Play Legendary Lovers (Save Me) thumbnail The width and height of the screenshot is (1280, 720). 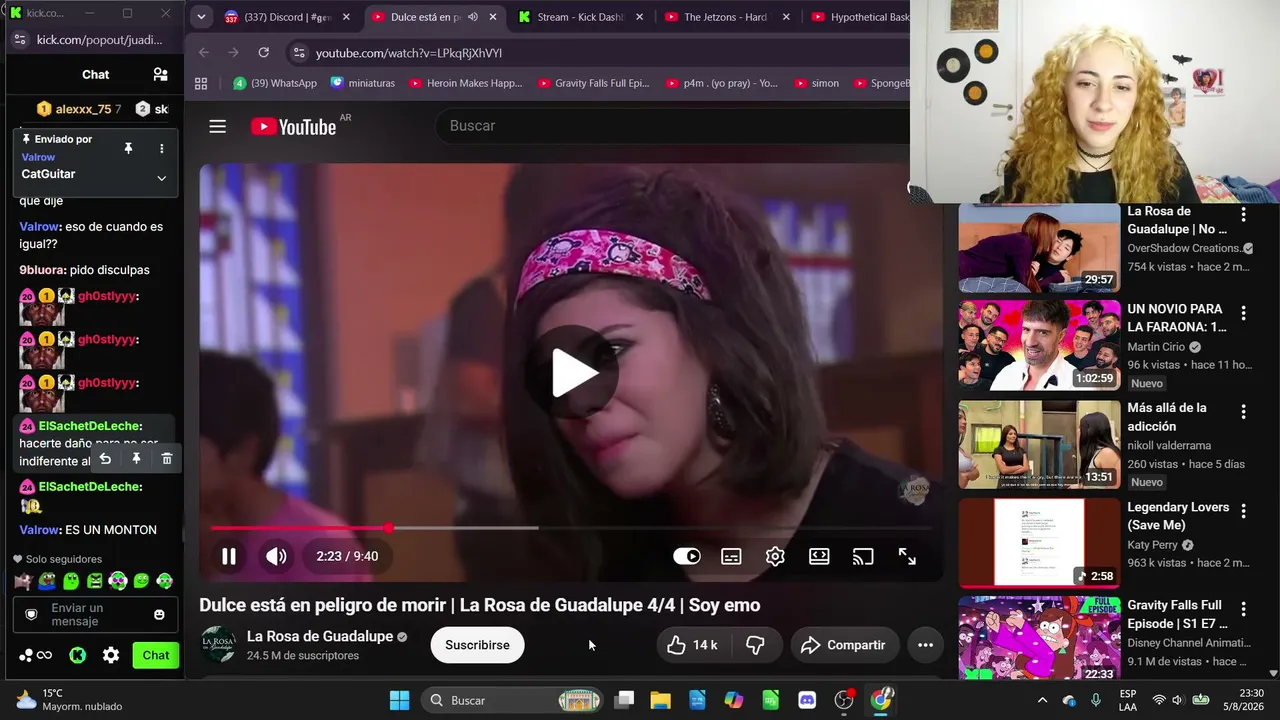coord(1039,543)
